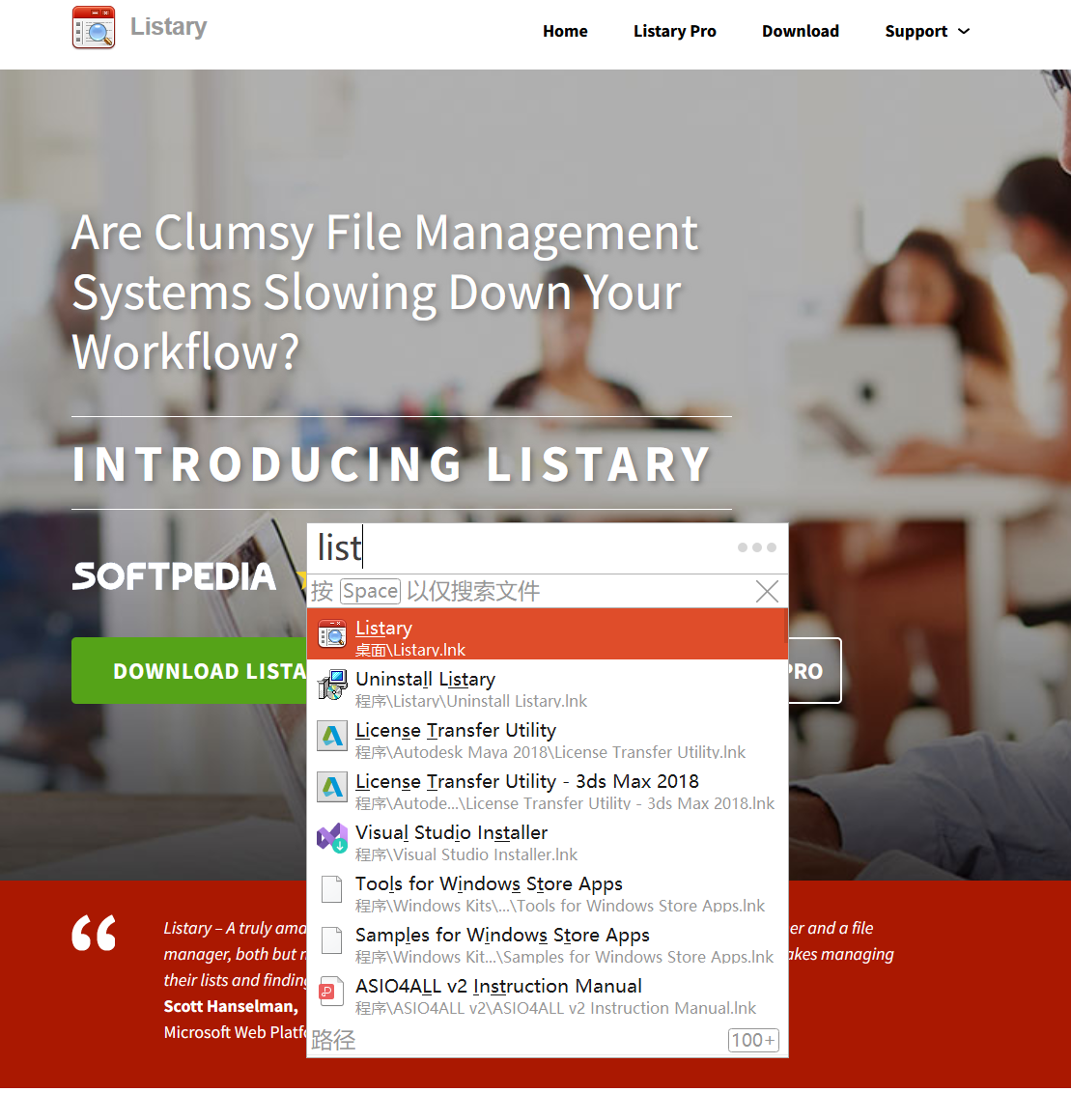The height and width of the screenshot is (1120, 1071).
Task: Click the Listary logo icon in header
Action: tap(94, 28)
